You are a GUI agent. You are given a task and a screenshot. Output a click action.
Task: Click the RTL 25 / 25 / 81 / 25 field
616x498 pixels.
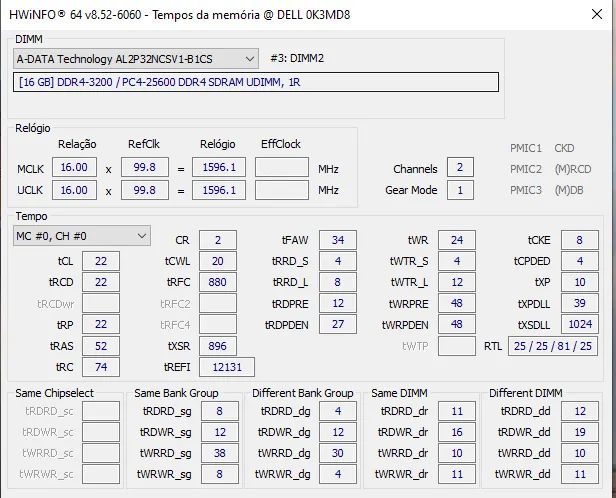coord(553,346)
